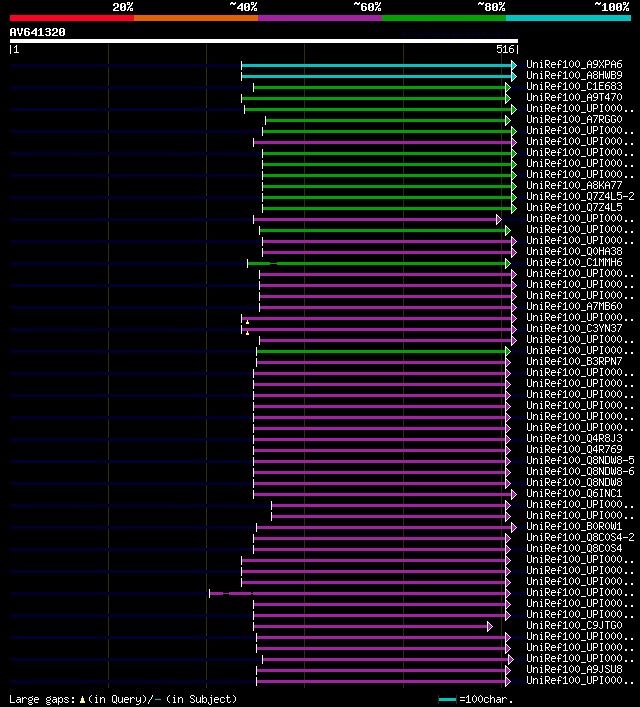The width and height of the screenshot is (640, 707).
Task: Select the UniRef100_A8KA77 label
Action: pos(574,185)
